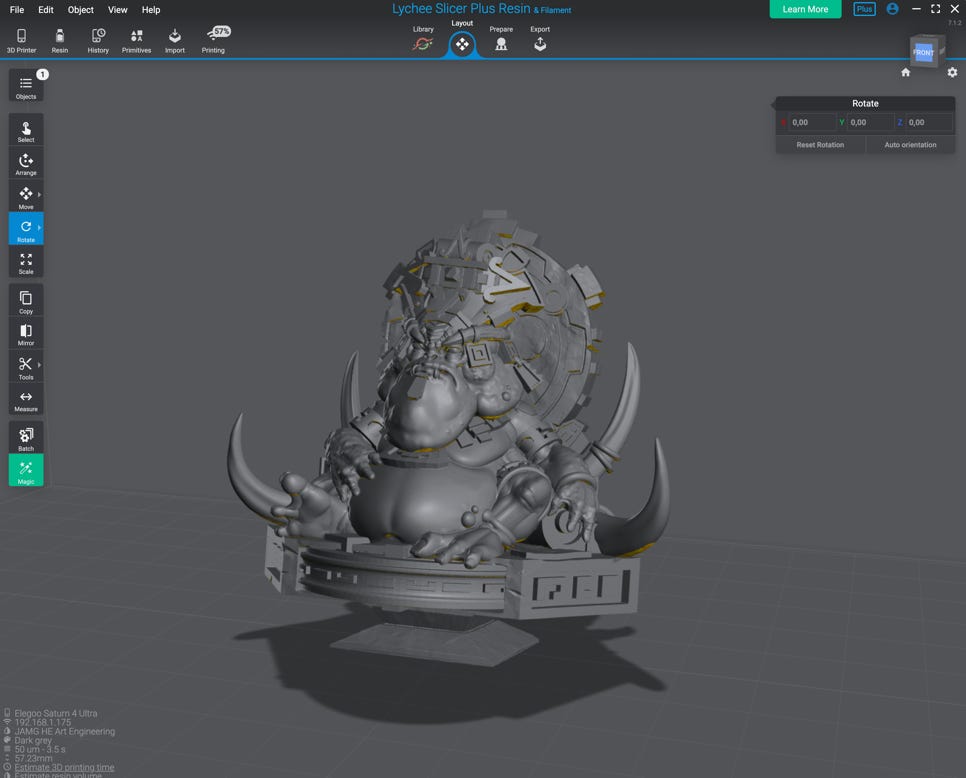The width and height of the screenshot is (966, 778).
Task: Select the Arrange tool in sidebar
Action: pyautogui.click(x=26, y=163)
